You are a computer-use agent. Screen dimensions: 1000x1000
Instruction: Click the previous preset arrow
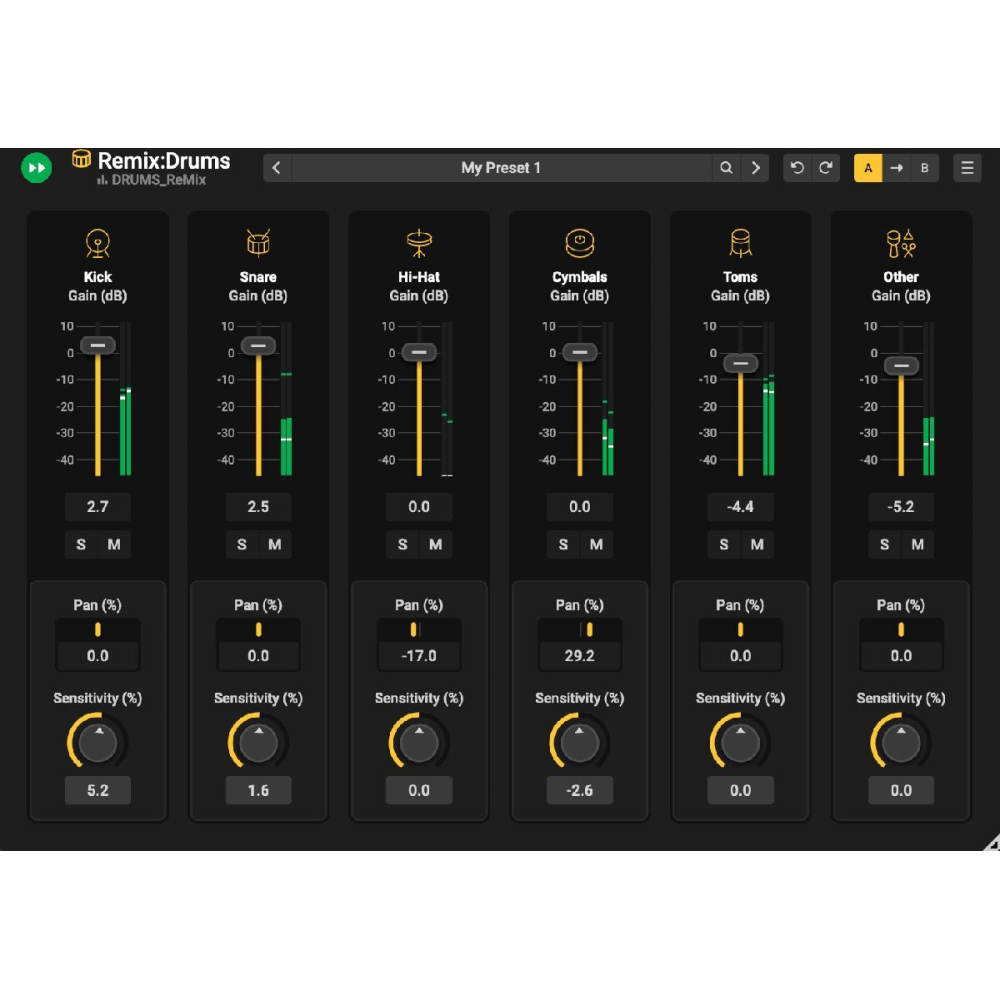[276, 168]
